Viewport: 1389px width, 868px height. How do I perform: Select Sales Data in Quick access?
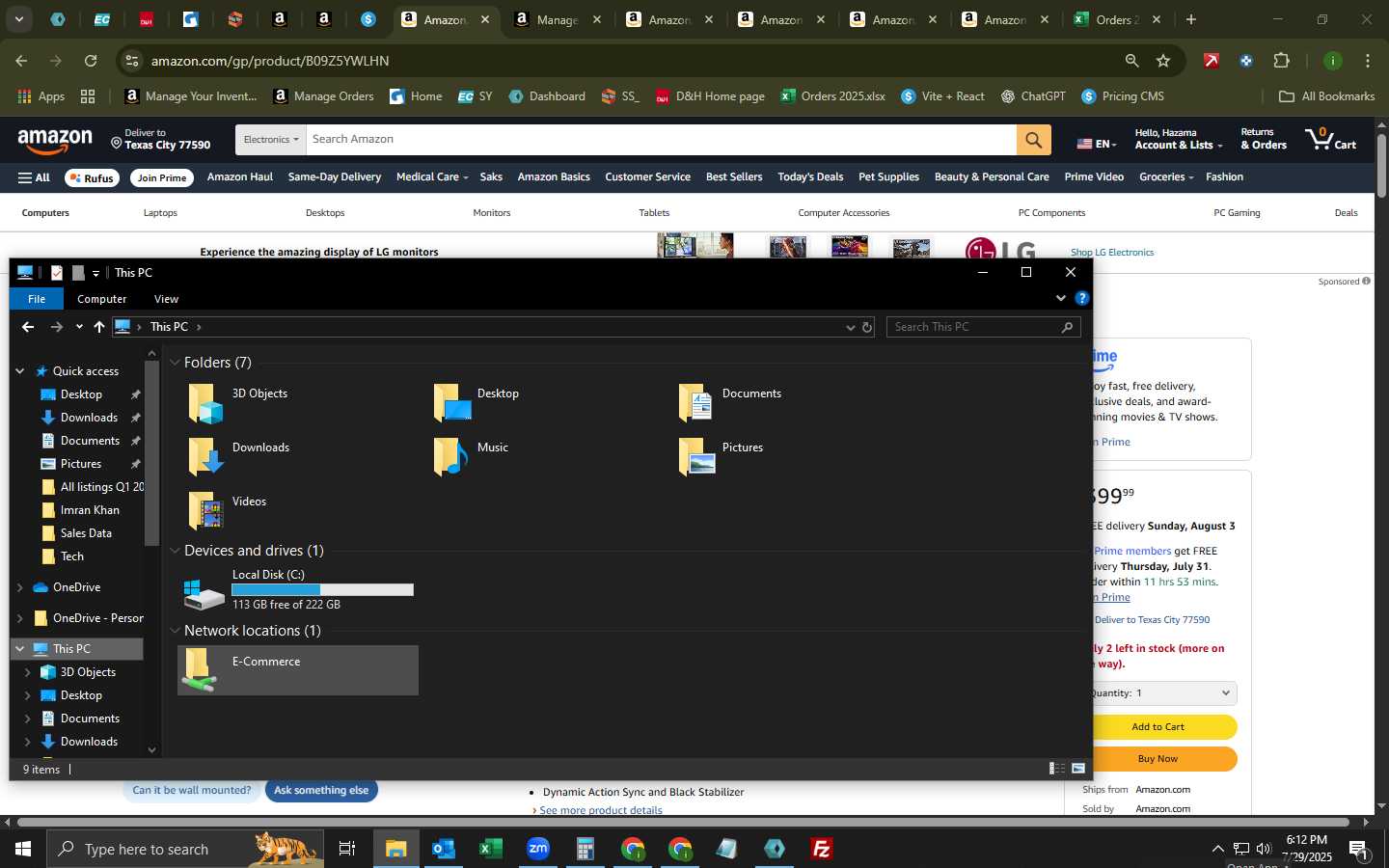click(x=86, y=533)
